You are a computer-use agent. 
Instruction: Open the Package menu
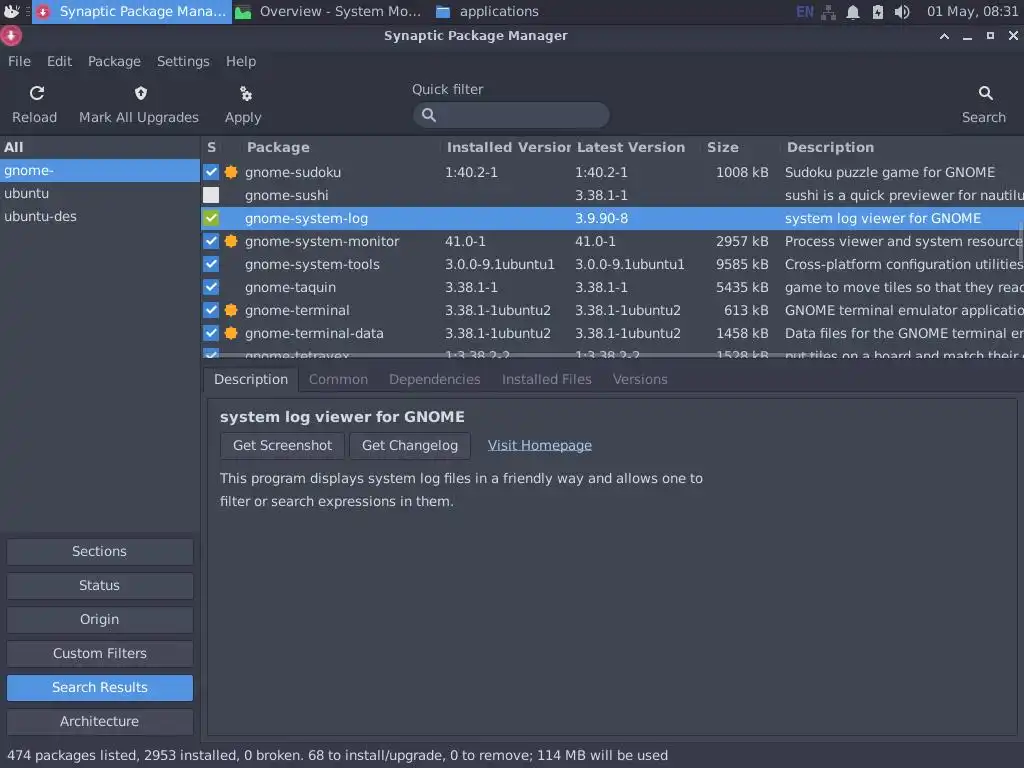pyautogui.click(x=114, y=61)
